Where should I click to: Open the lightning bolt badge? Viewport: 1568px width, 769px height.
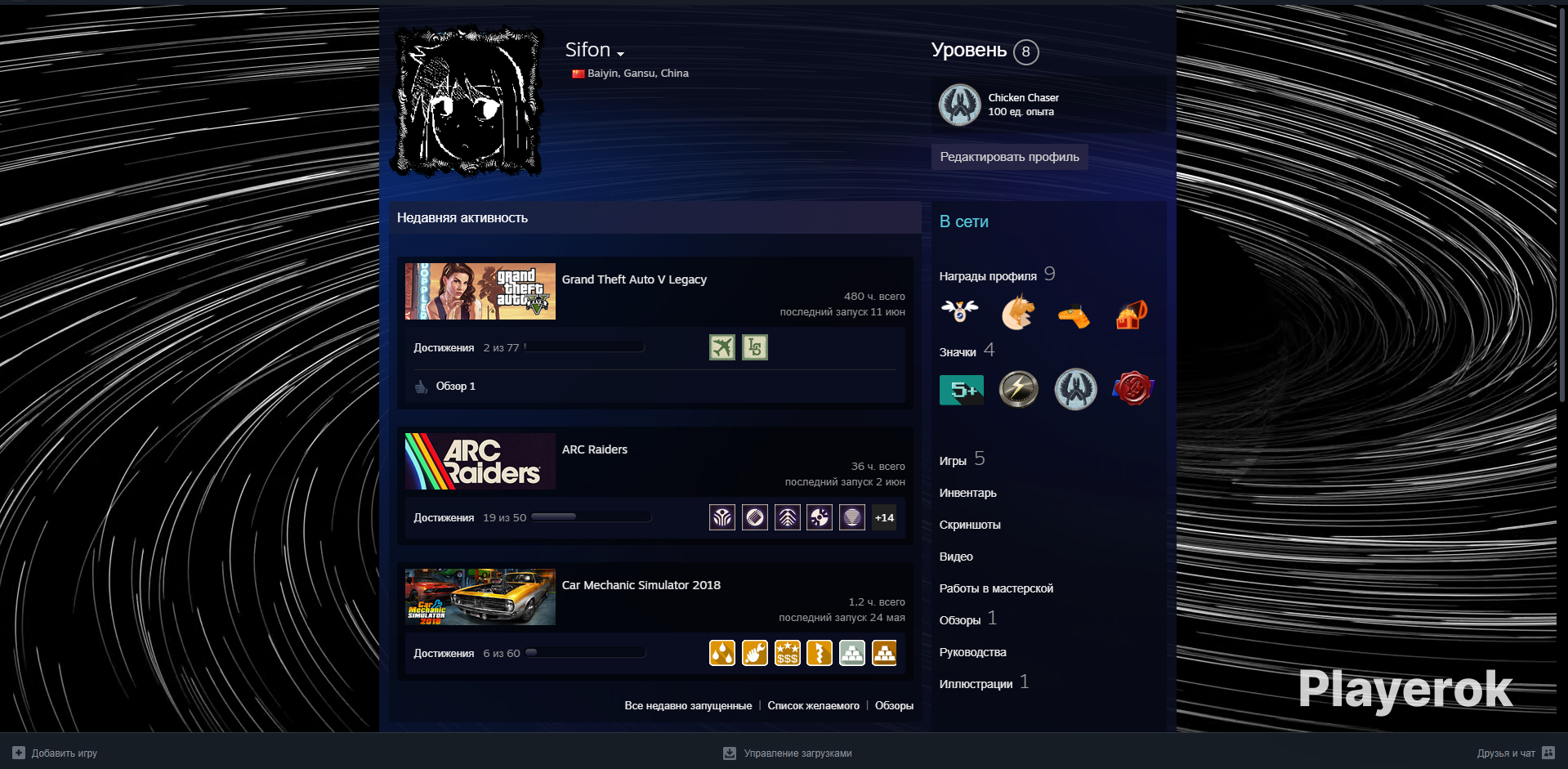click(1019, 389)
